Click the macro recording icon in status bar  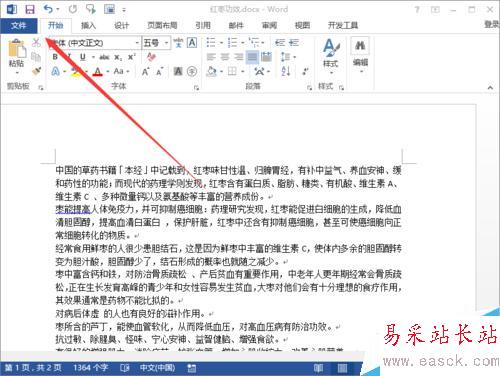(191, 368)
